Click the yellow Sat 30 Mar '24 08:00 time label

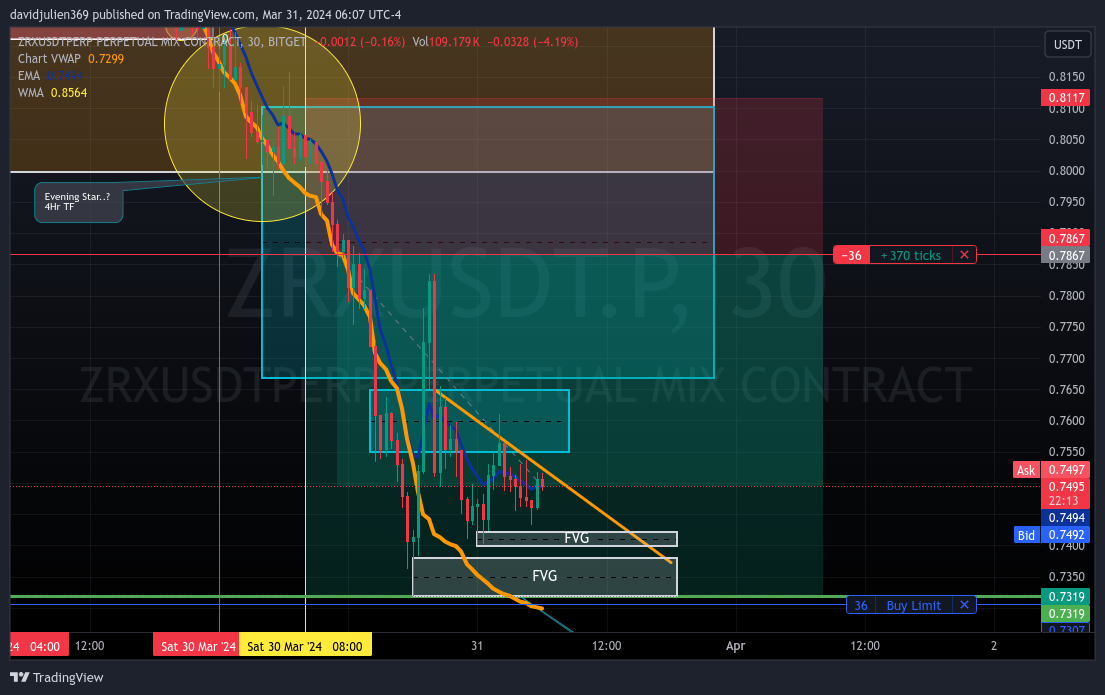pyautogui.click(x=304, y=646)
